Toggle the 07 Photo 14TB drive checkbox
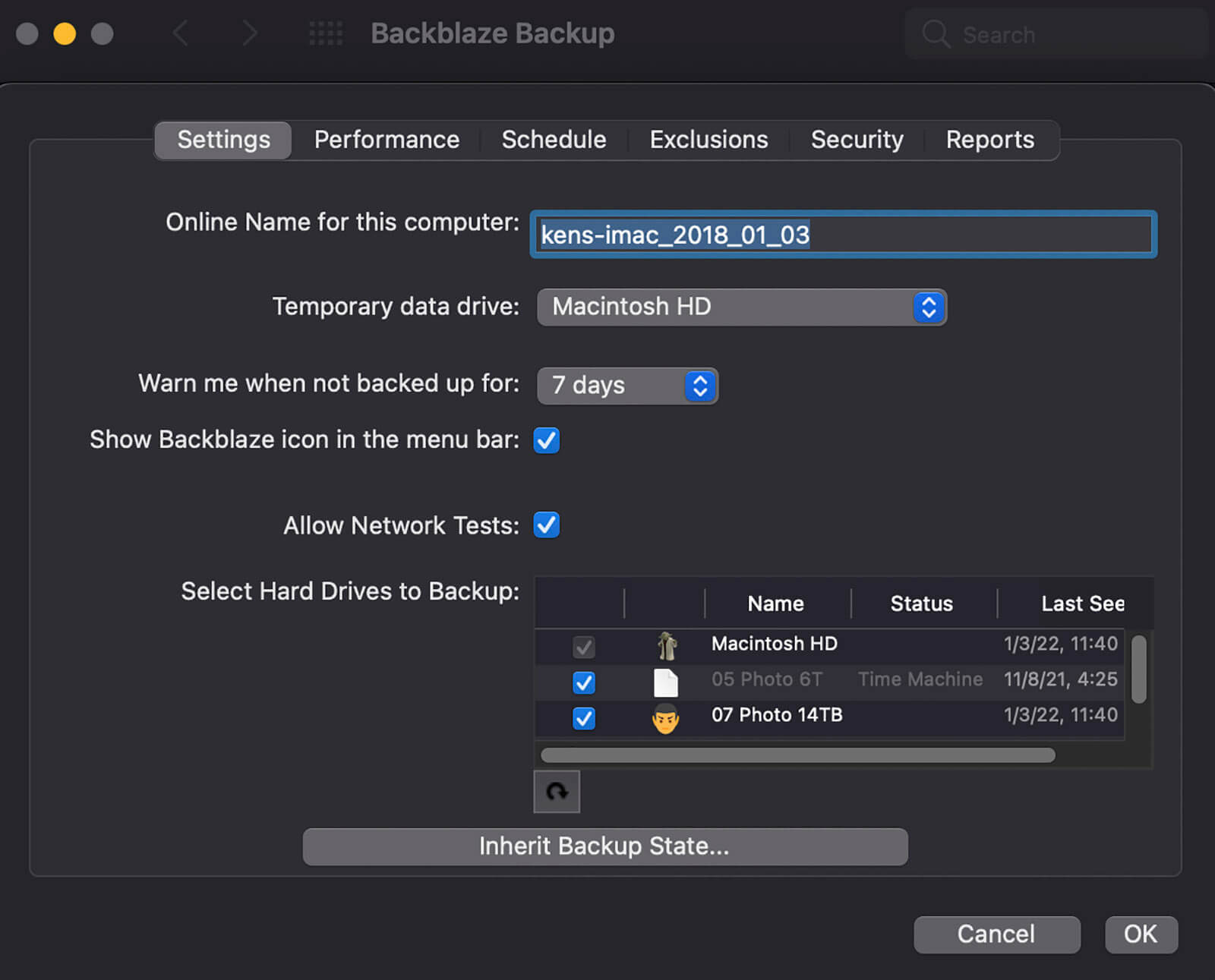The width and height of the screenshot is (1215, 980). 583,718
